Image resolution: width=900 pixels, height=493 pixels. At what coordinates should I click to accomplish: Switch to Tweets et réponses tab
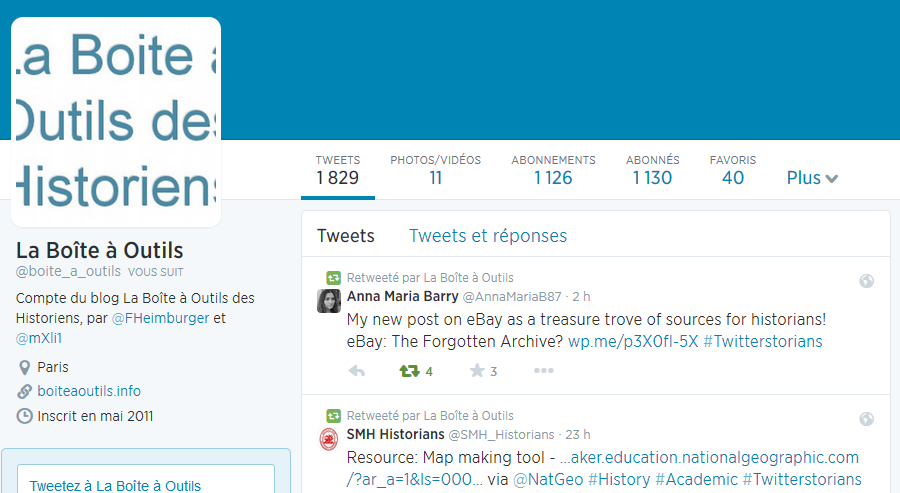pyautogui.click(x=488, y=236)
